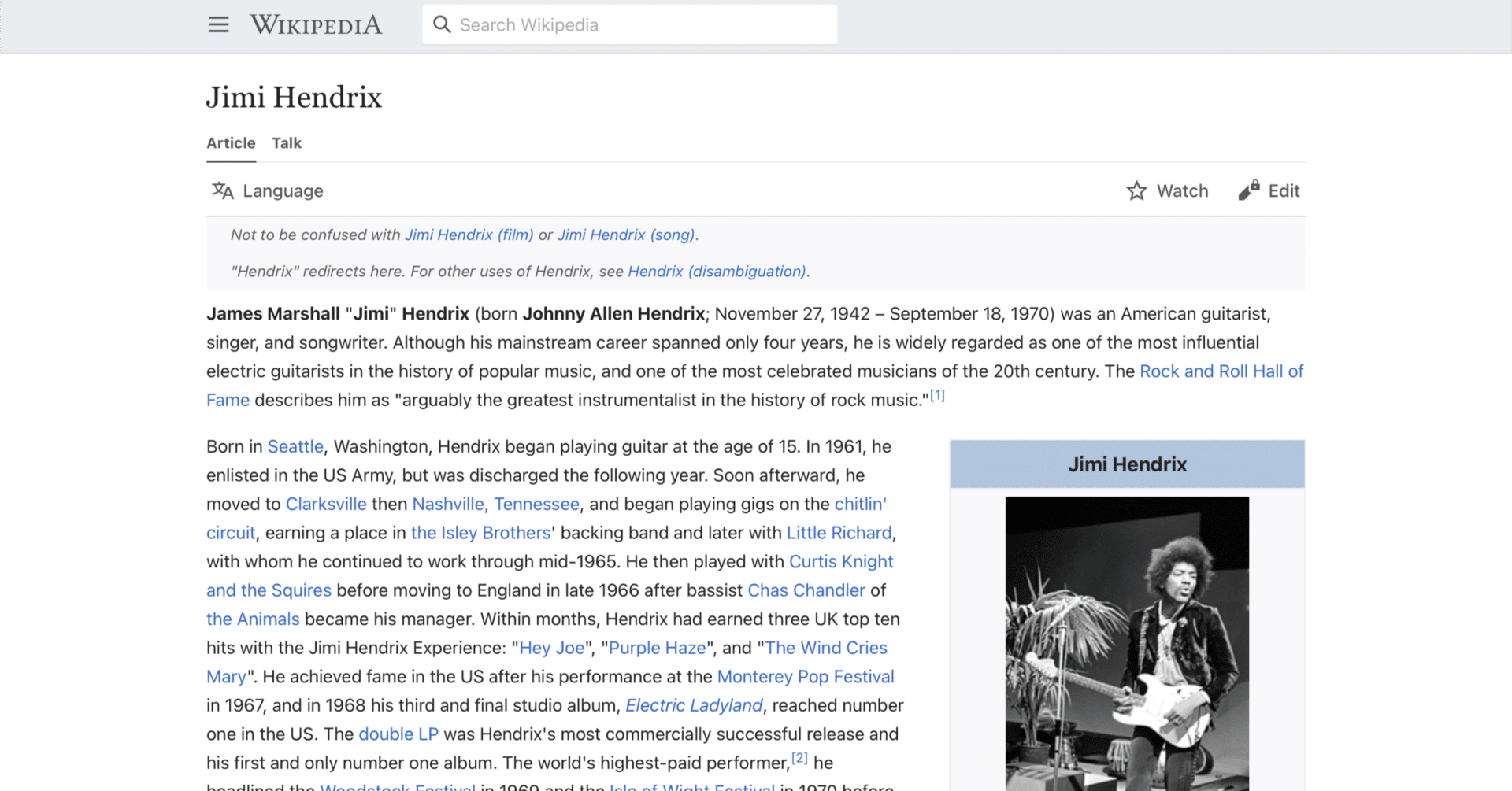Click the Jimi Hendrix page title
Screen dimensions: 1512x791
tap(294, 98)
